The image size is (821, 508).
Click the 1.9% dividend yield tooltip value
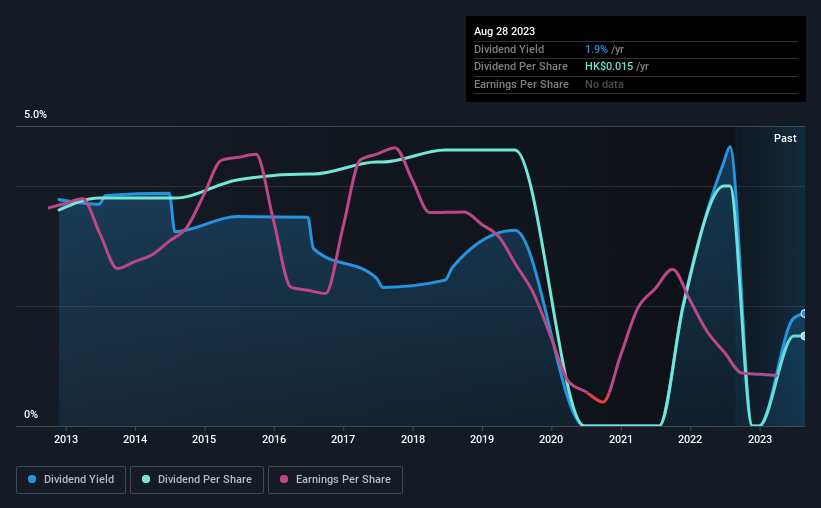point(597,49)
